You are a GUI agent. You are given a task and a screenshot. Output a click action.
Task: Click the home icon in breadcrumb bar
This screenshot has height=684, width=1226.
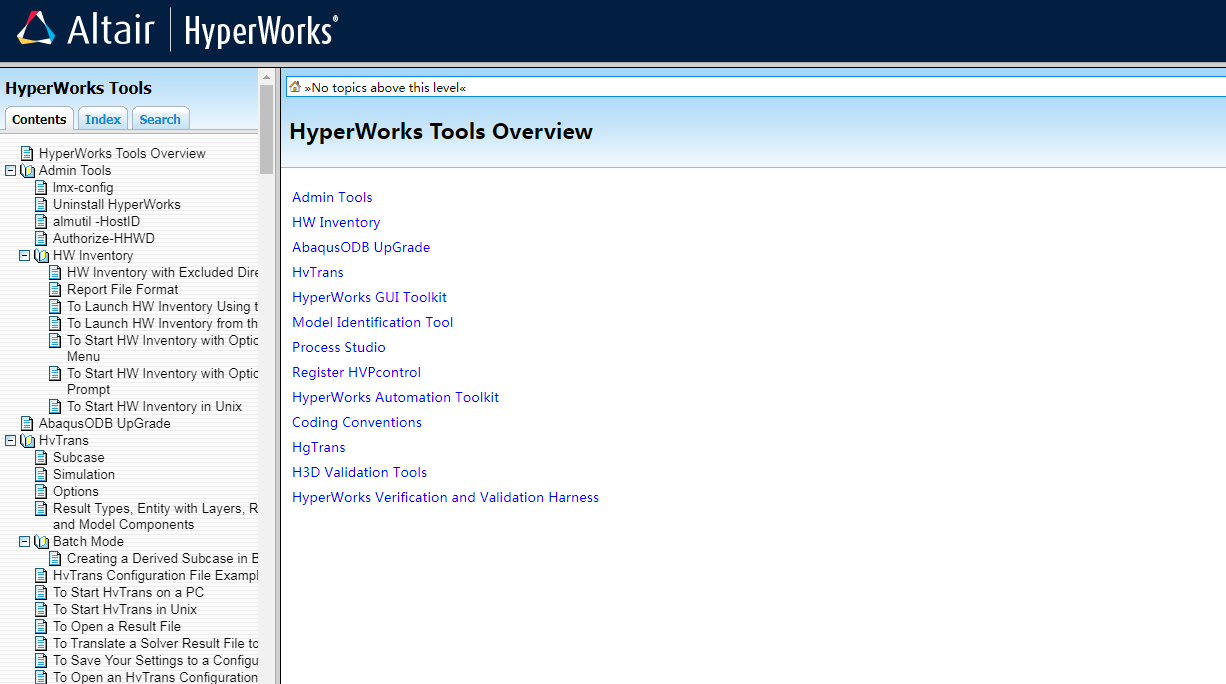[295, 87]
